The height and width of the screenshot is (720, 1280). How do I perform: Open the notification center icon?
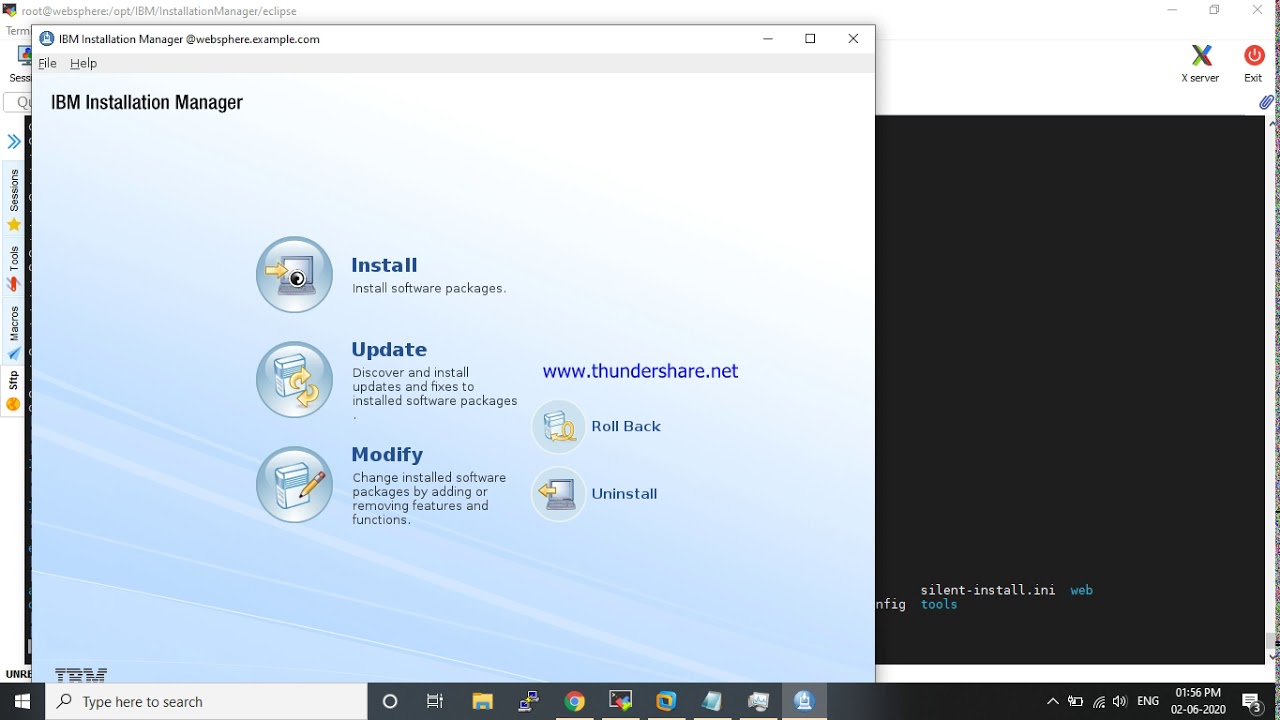[1251, 702]
